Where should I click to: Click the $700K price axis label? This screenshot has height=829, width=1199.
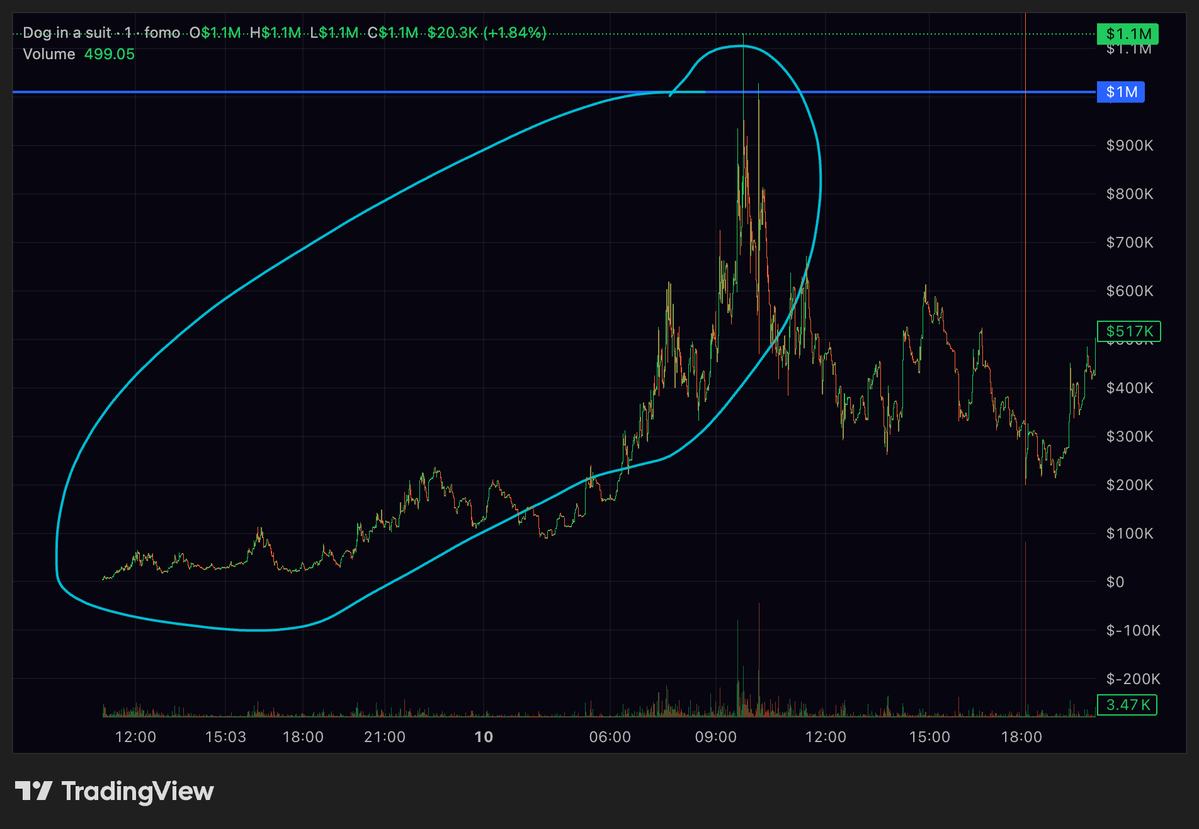point(1129,242)
